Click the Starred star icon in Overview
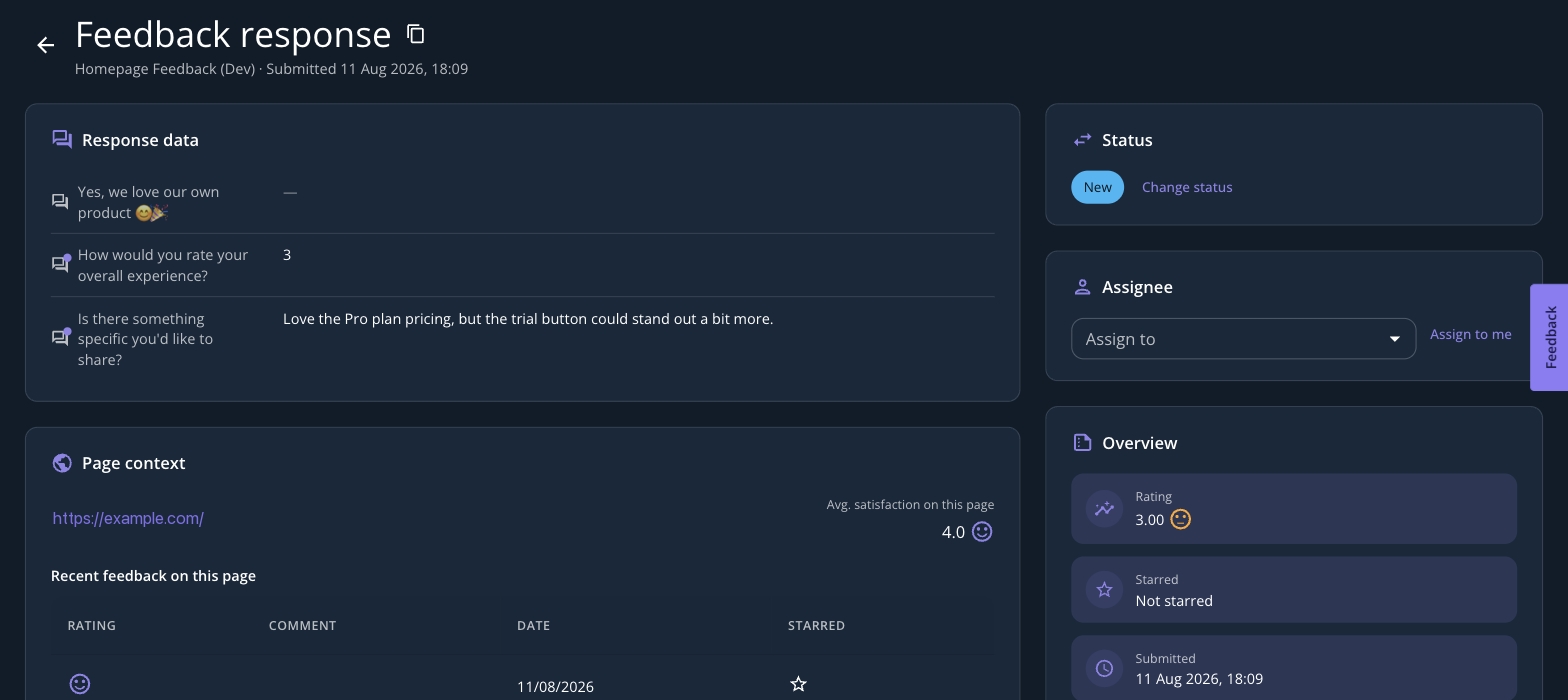 click(1104, 590)
